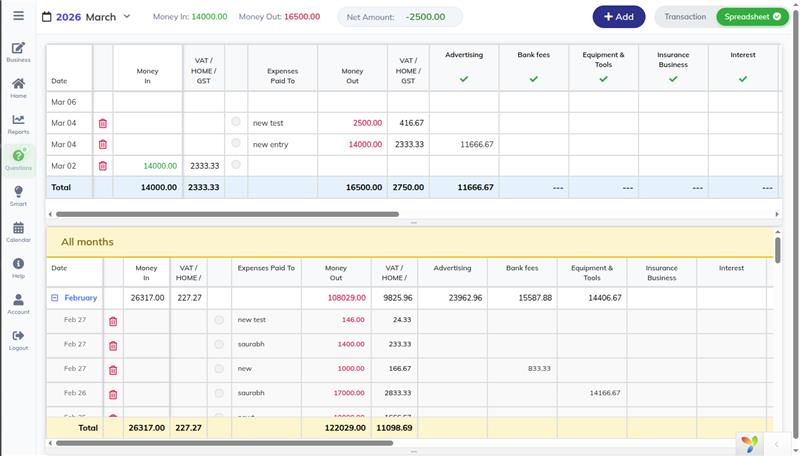Delete the Mar 04 'new entry' row
This screenshot has width=800, height=456.
coord(103,145)
